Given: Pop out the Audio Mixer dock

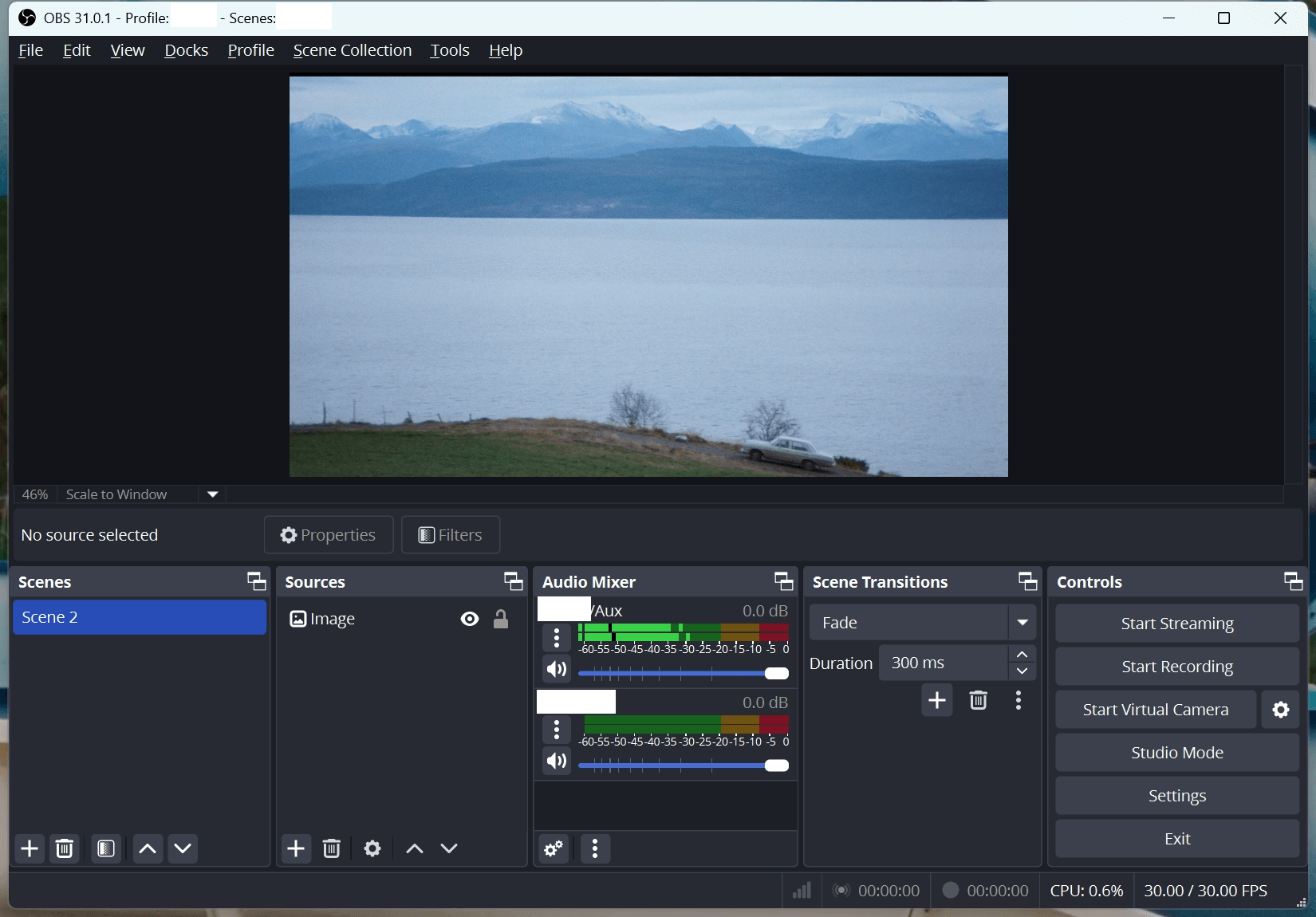Looking at the screenshot, I should tap(783, 581).
